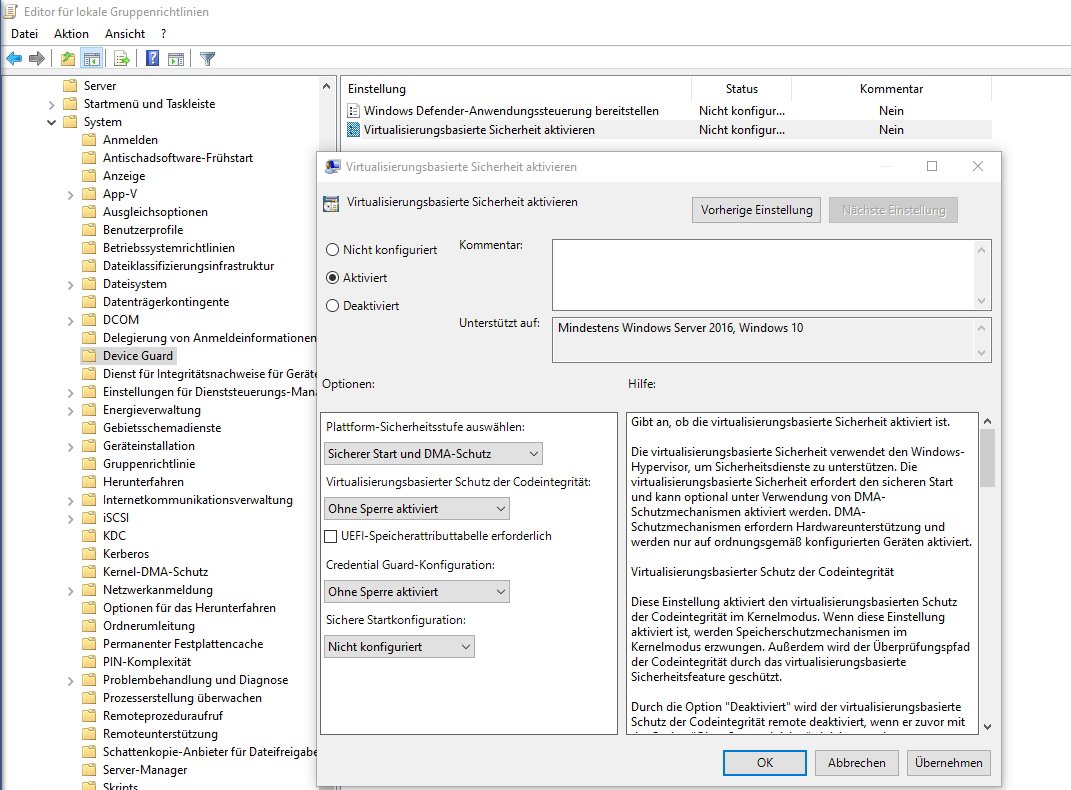Viewport: 1071px width, 790px height.
Task: Select the Deaktiviert radio button
Action: 331,307
